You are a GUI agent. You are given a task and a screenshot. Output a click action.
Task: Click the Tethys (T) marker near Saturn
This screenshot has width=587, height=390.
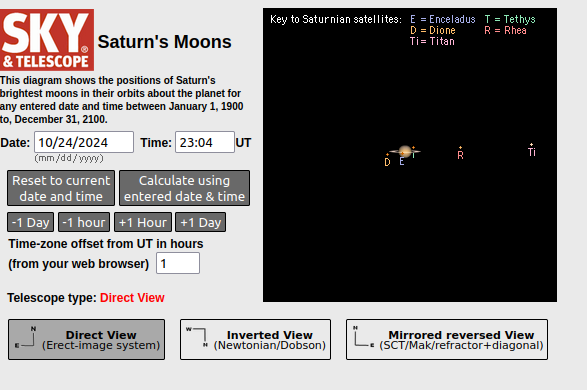click(413, 152)
